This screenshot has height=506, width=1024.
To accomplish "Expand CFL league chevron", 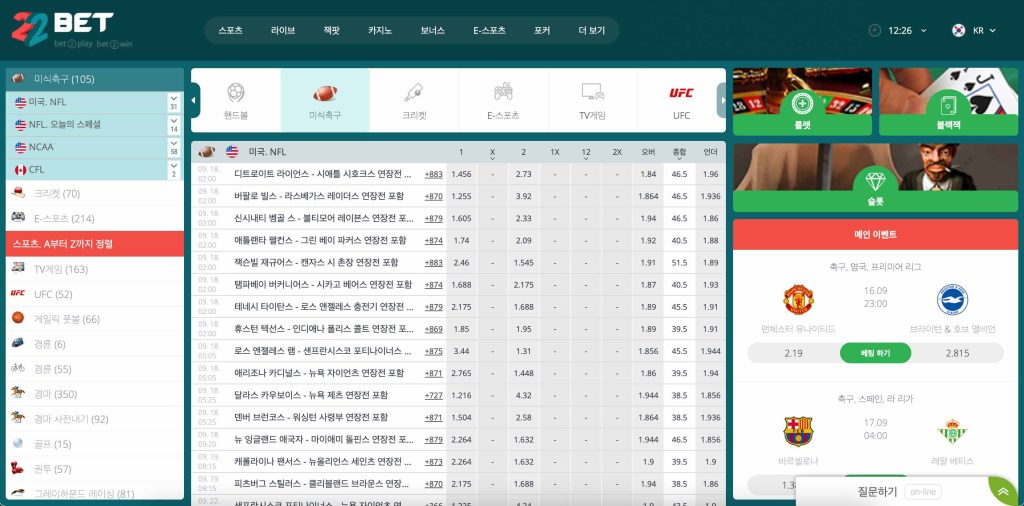I will click(x=174, y=170).
